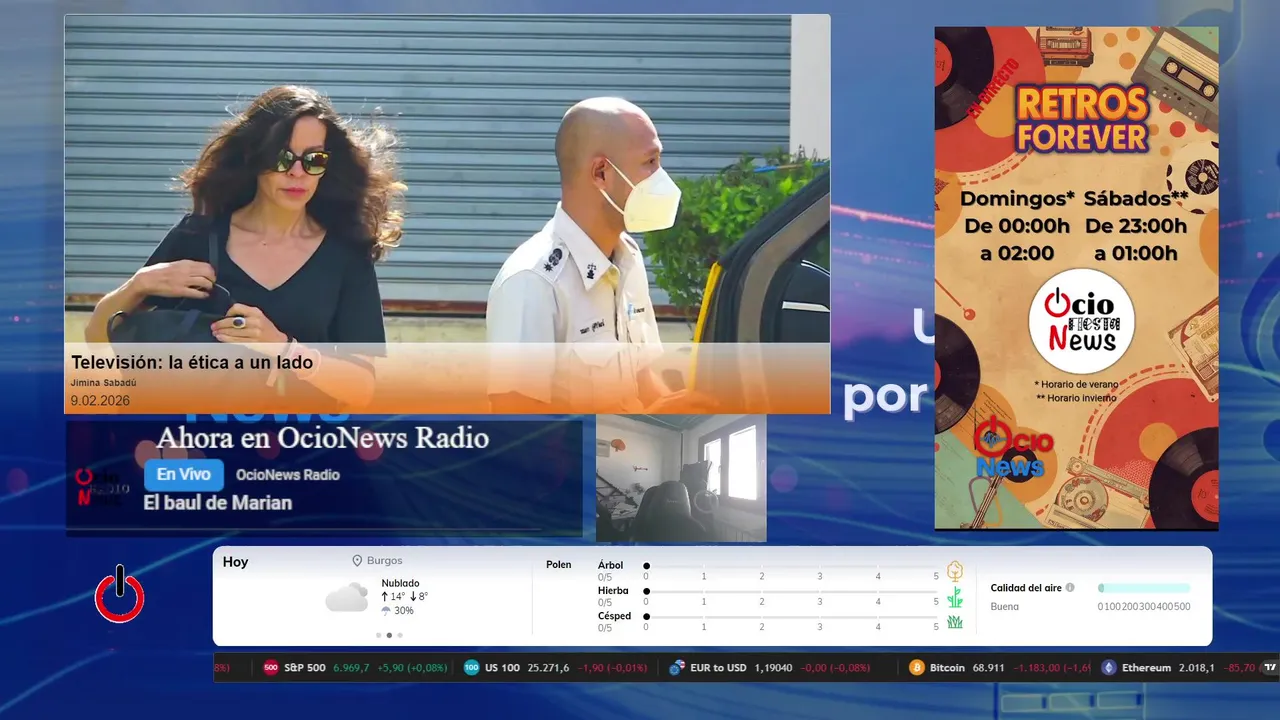This screenshot has width=1280, height=720.
Task: Click the Hoy weather heading
Action: [x=235, y=562]
